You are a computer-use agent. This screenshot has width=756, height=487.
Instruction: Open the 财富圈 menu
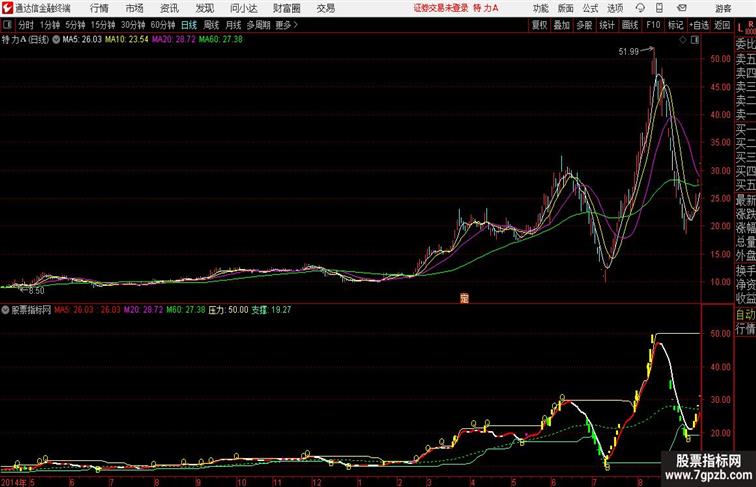[x=286, y=8]
